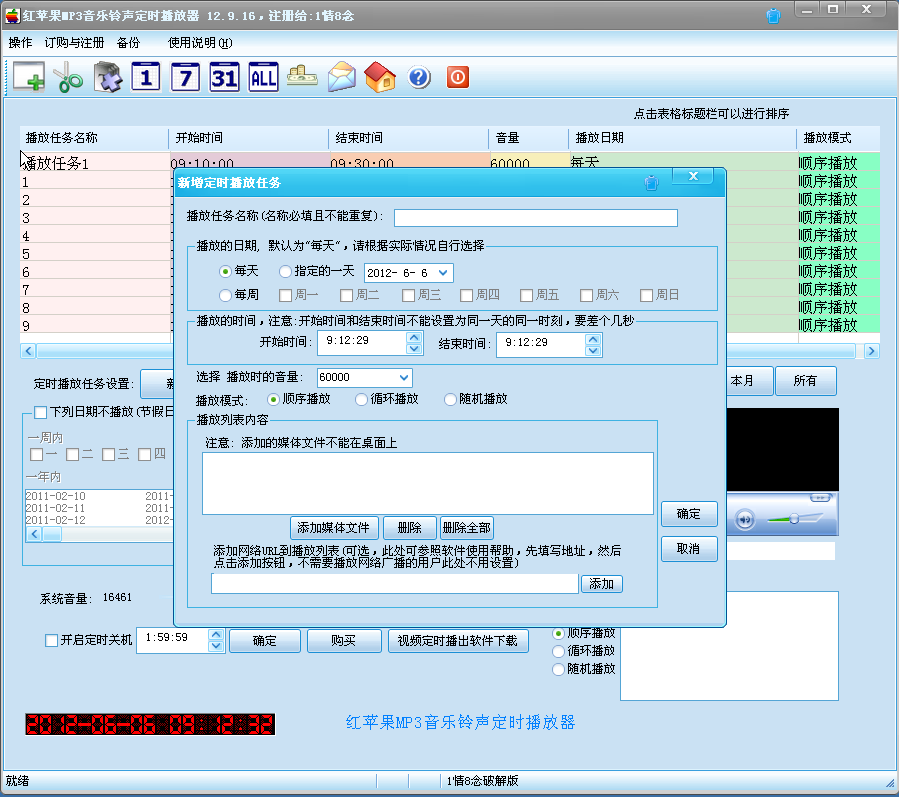Click the 购买 purchase button
The height and width of the screenshot is (797, 899).
click(x=344, y=640)
